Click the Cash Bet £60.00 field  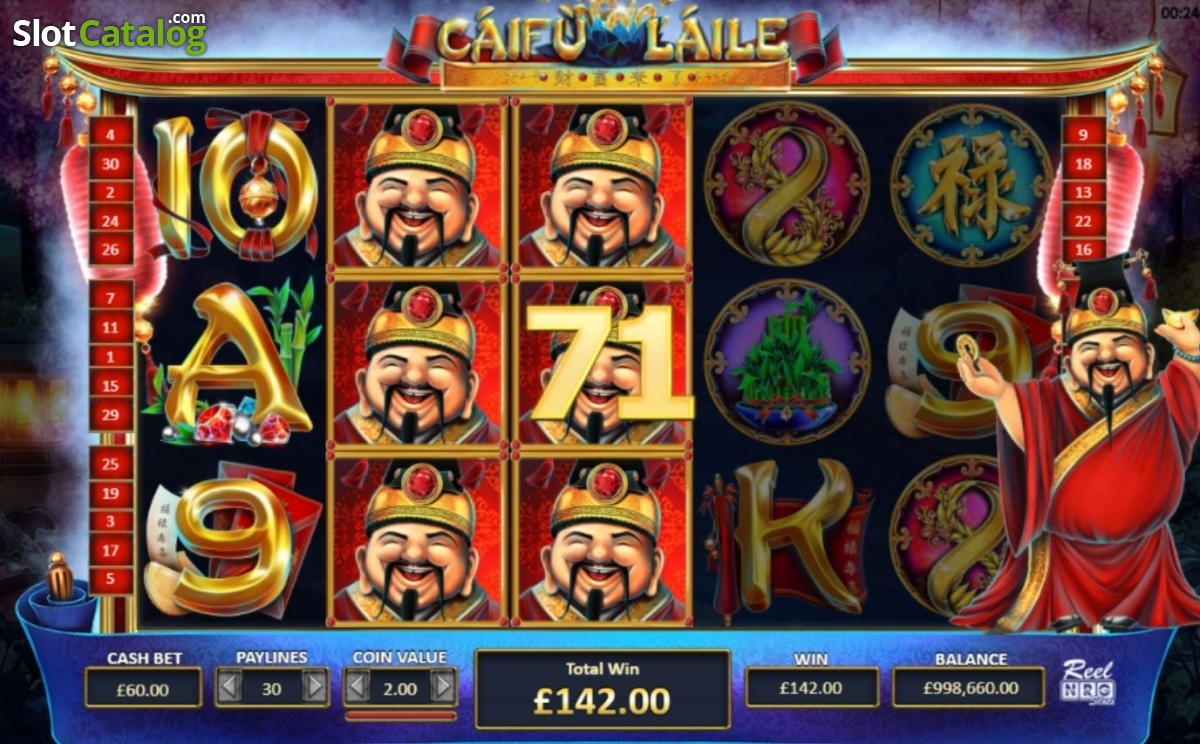pyautogui.click(x=145, y=688)
